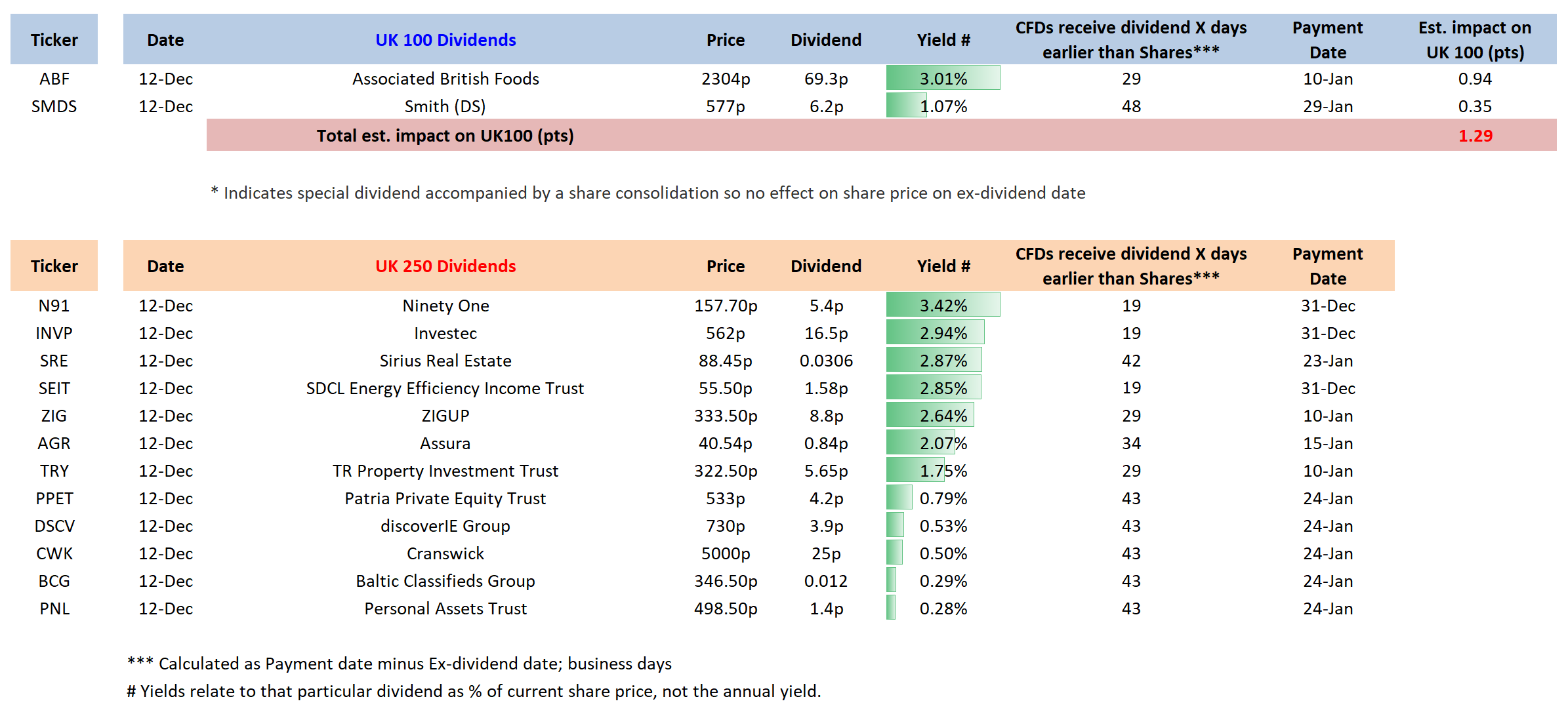Screen dimensions: 1568x716
Task: Click the discoverIE Group name
Action: pos(445,526)
